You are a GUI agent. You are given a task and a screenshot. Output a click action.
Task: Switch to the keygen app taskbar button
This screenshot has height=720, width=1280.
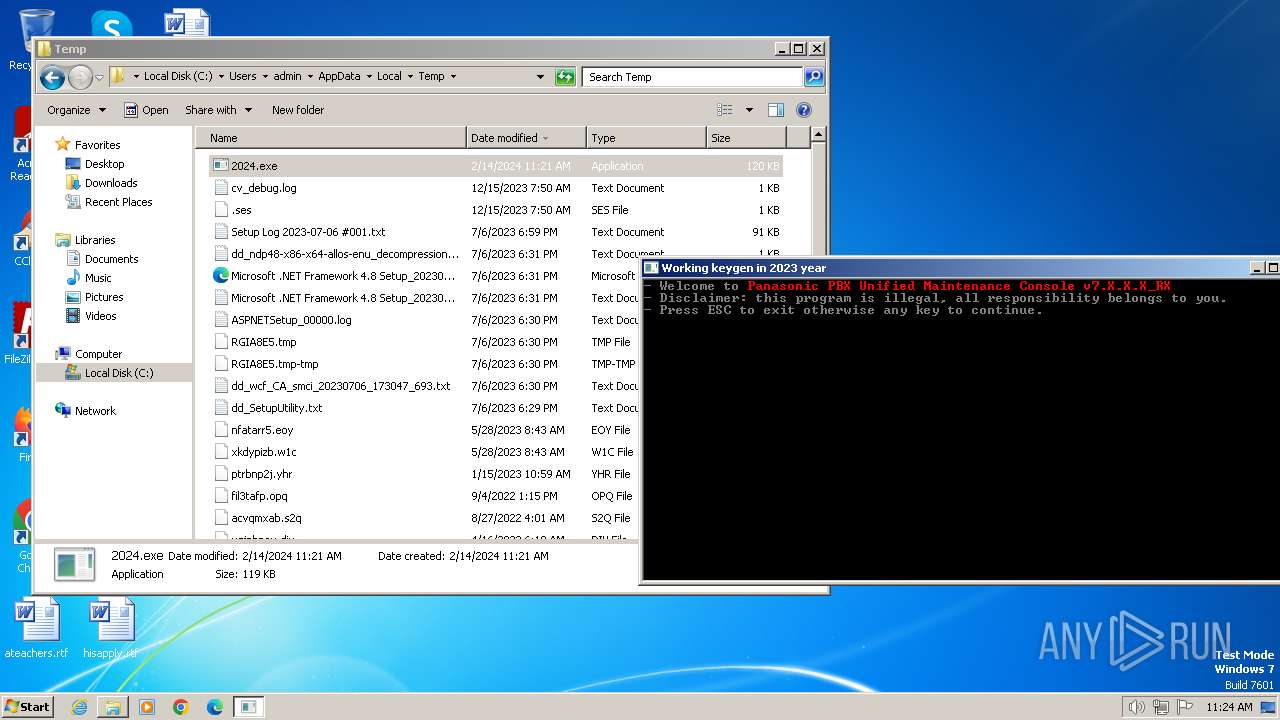(249, 707)
